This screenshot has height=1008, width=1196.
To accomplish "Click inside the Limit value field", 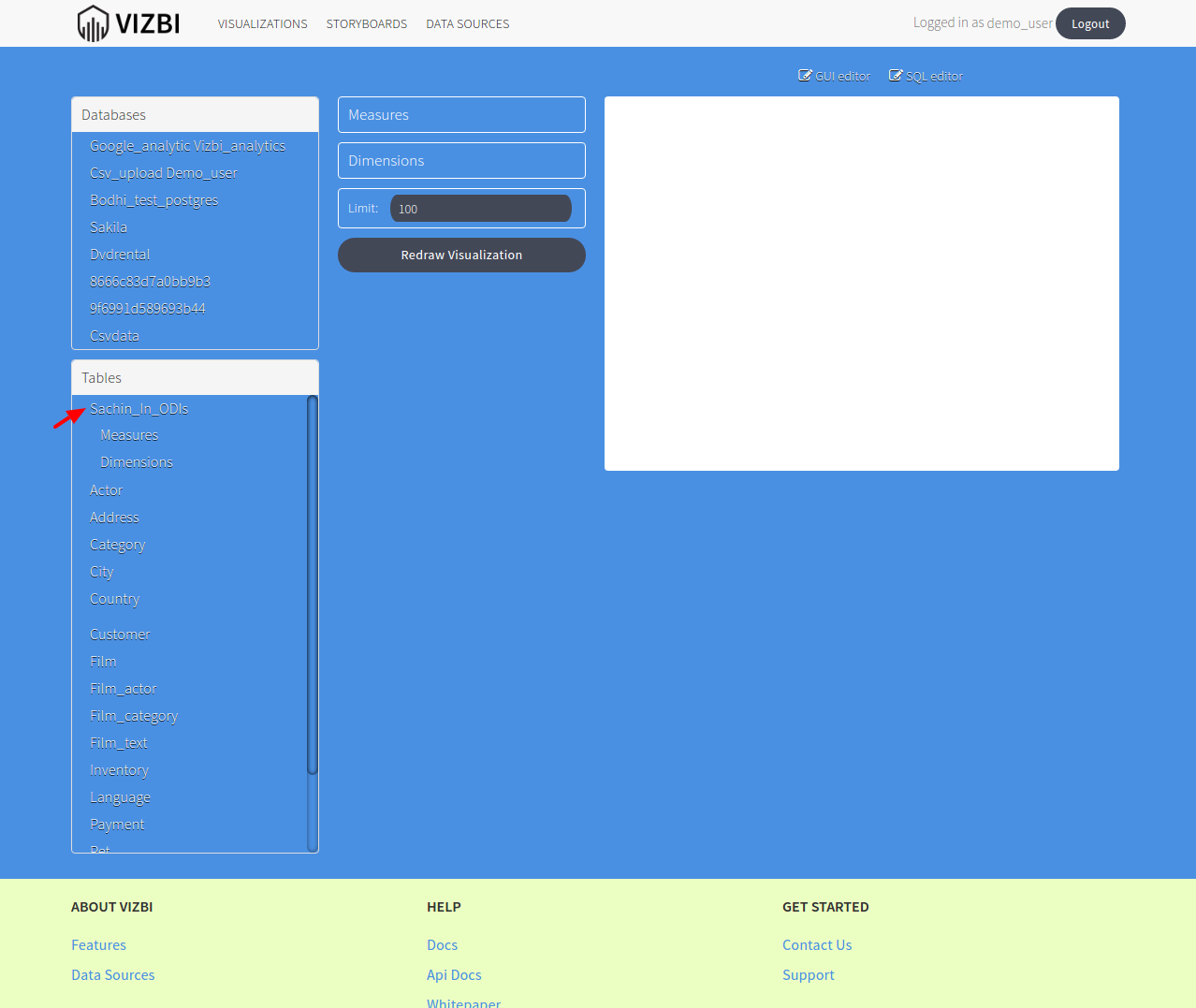I will 480,208.
